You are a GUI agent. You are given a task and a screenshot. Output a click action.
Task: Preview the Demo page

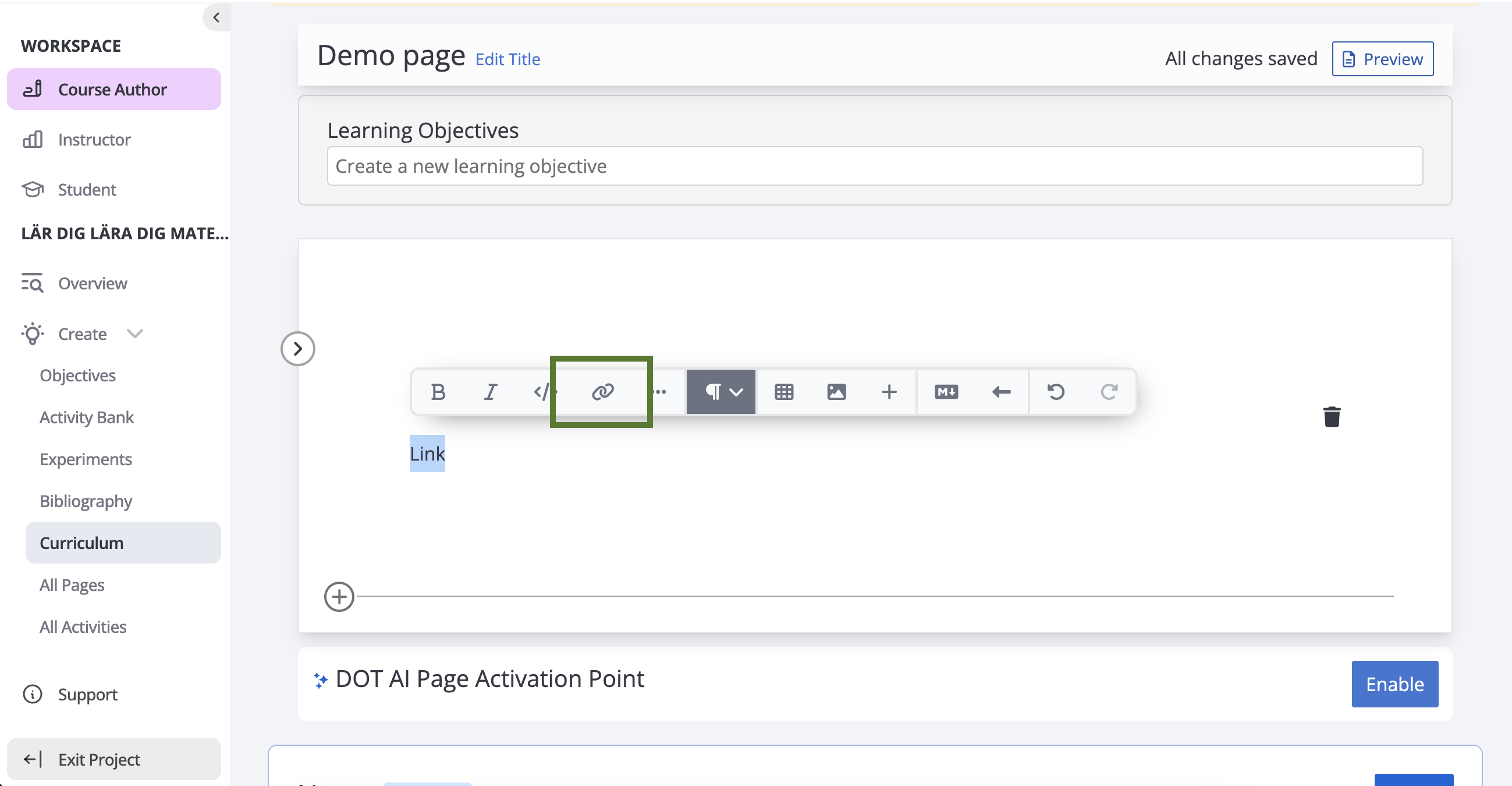(1382, 59)
